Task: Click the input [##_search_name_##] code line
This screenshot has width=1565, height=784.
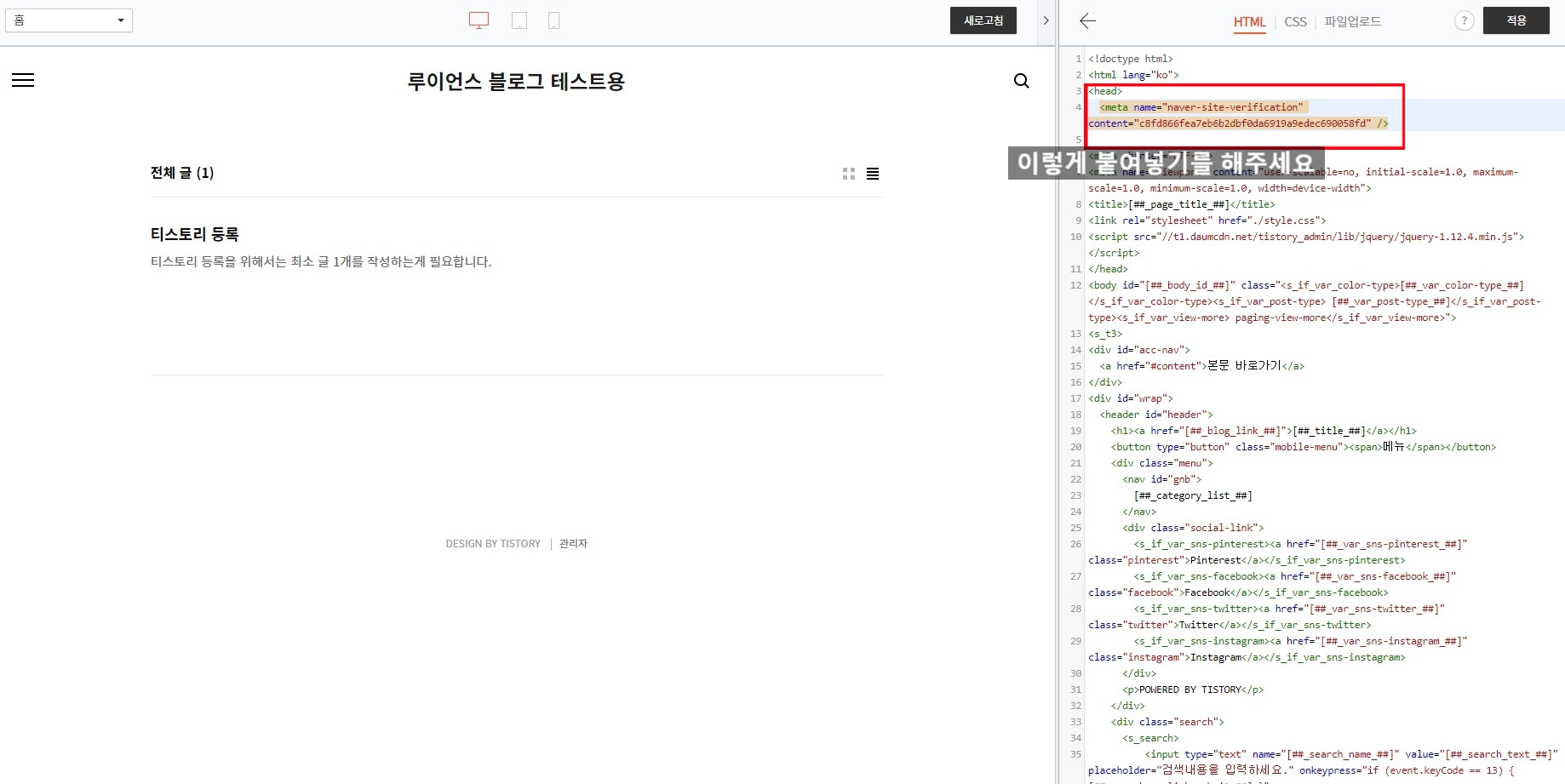Action: coord(1351,754)
